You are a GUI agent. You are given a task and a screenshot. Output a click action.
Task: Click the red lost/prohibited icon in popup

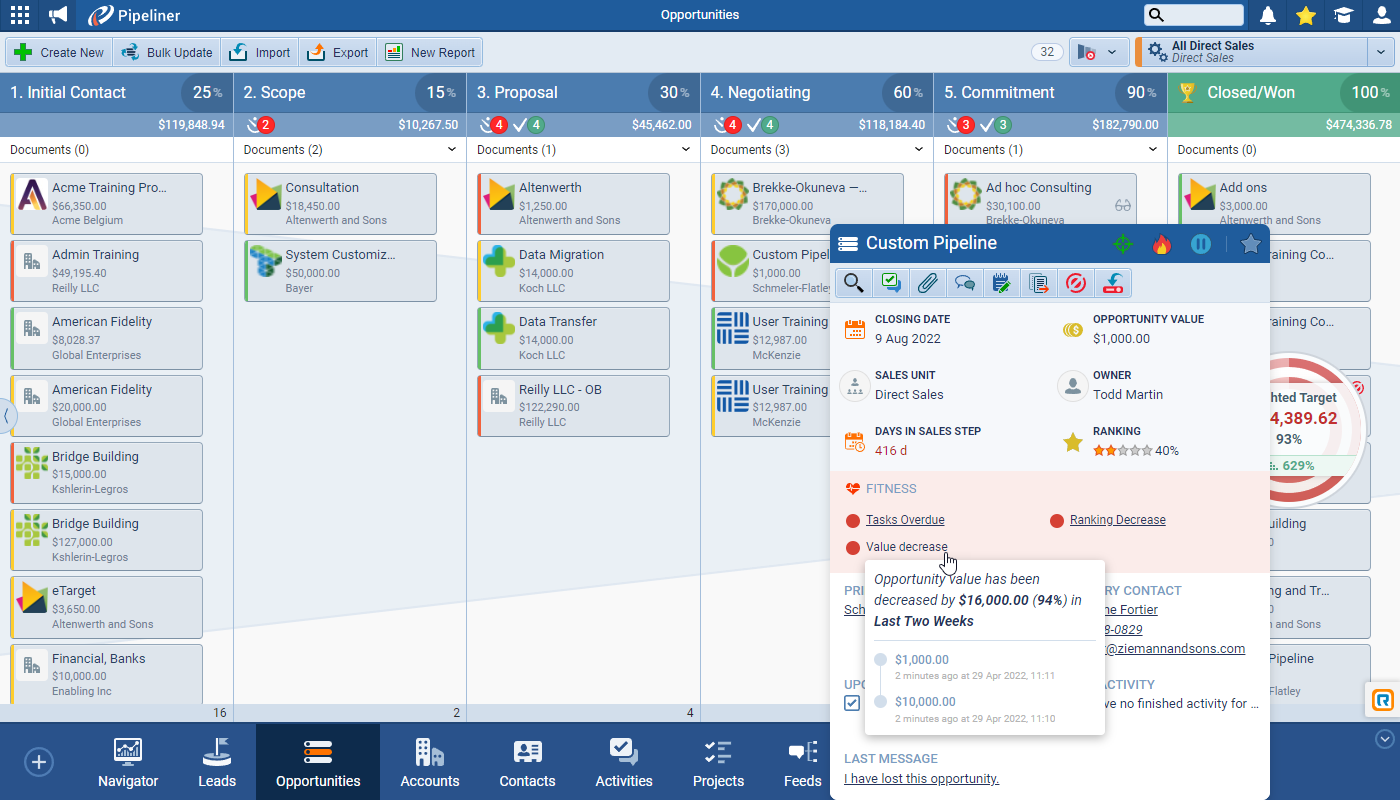click(x=1076, y=284)
